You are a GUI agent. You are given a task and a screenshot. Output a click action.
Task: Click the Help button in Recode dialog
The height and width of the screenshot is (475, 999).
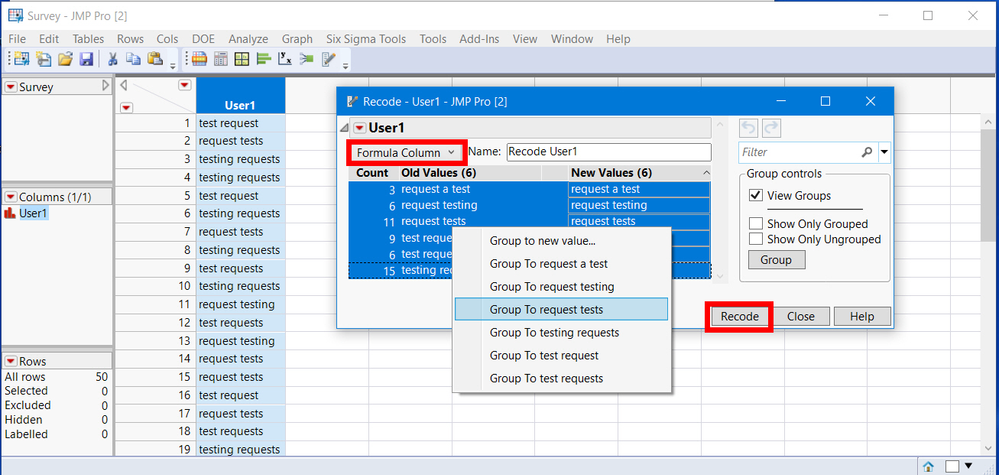pos(861,316)
